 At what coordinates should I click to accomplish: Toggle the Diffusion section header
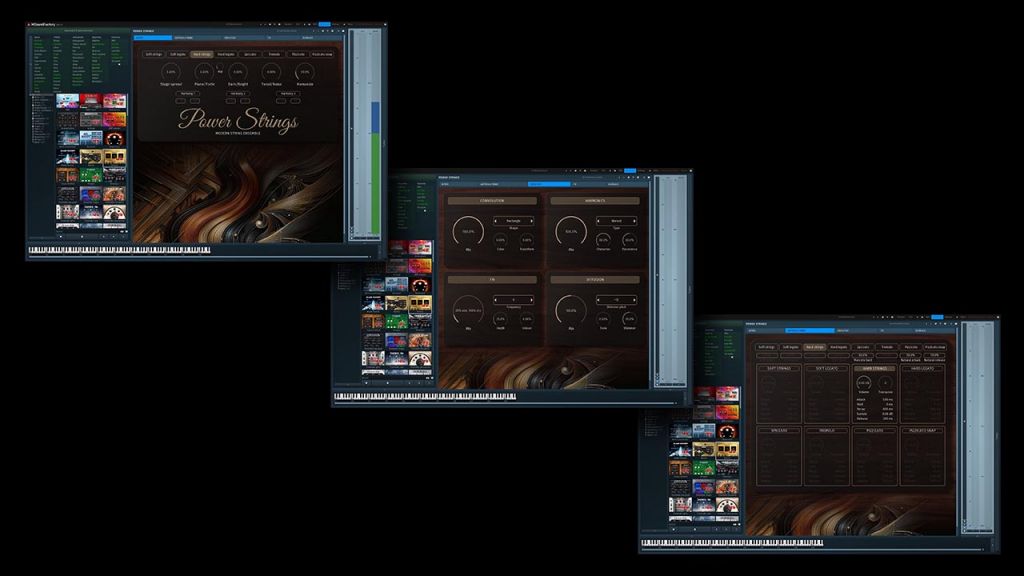tap(595, 280)
